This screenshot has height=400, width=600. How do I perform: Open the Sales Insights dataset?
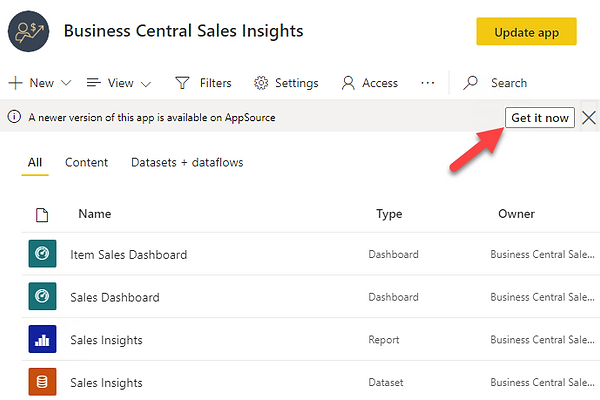pos(106,383)
